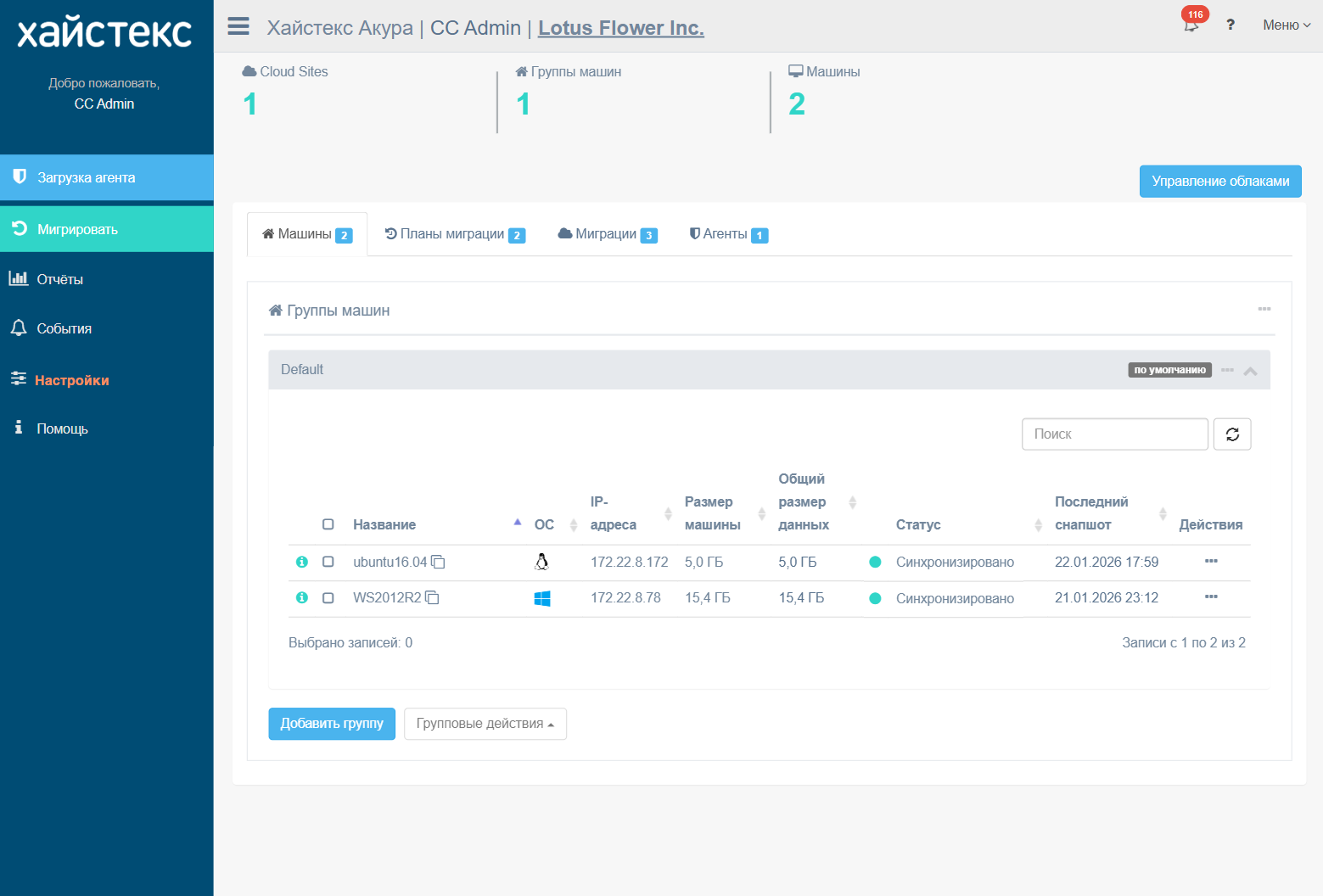The height and width of the screenshot is (896, 1323).
Task: Switch to the Планы миграции tab
Action: pyautogui.click(x=454, y=234)
